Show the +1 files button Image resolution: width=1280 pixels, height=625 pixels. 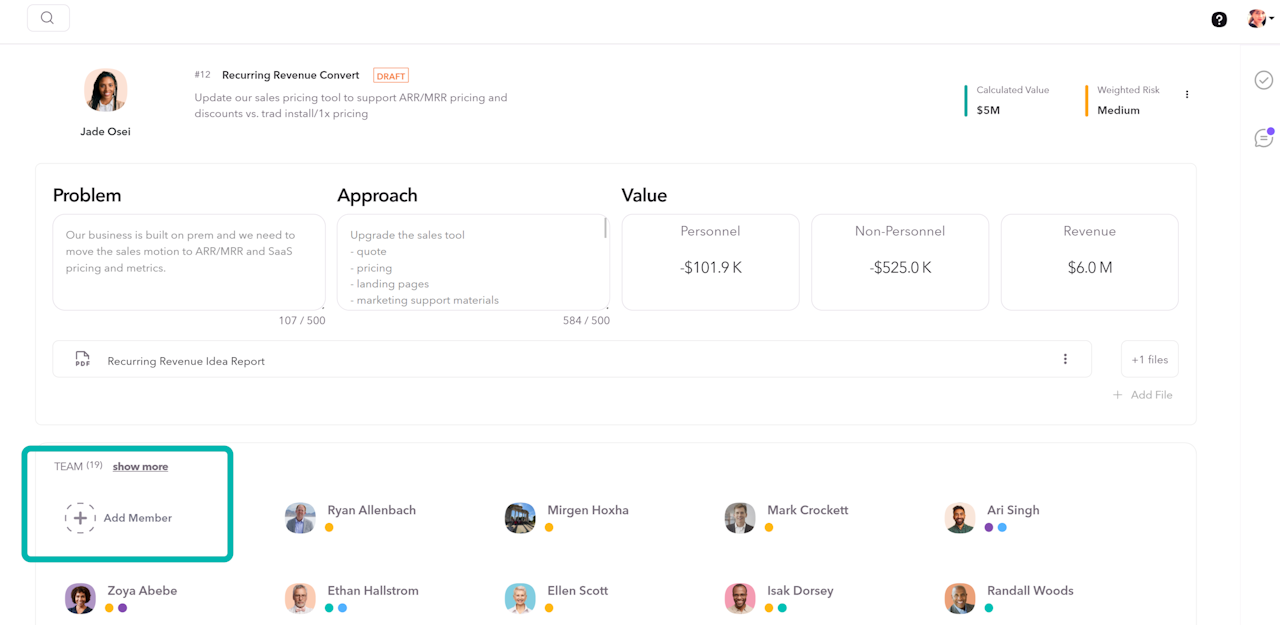[1149, 360]
